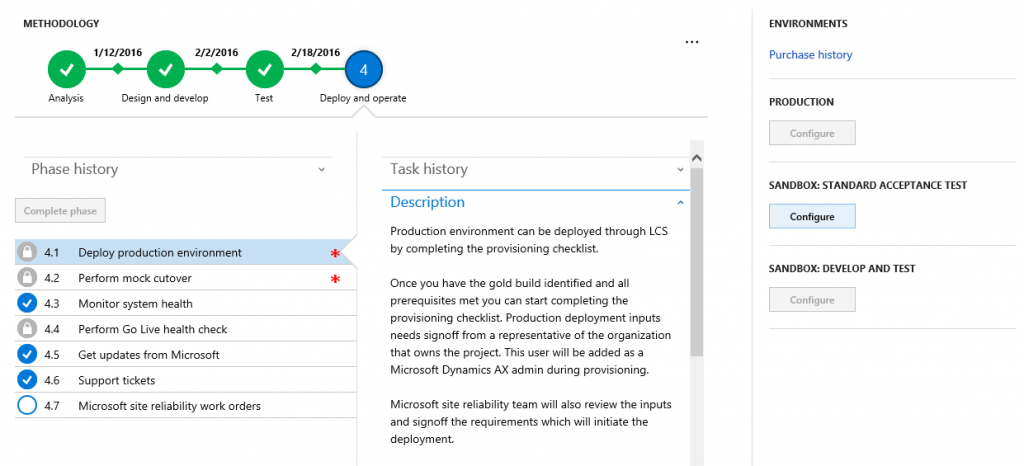
Task: Click Configure for Standard Acceptance Test sandbox
Action: click(x=812, y=216)
